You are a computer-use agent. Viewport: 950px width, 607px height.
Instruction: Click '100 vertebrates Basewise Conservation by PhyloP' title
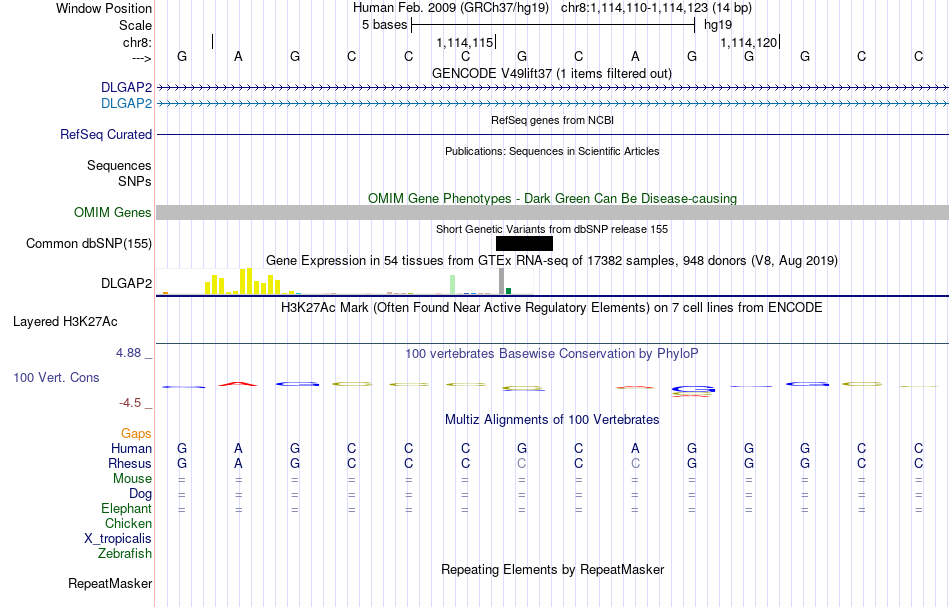(552, 353)
